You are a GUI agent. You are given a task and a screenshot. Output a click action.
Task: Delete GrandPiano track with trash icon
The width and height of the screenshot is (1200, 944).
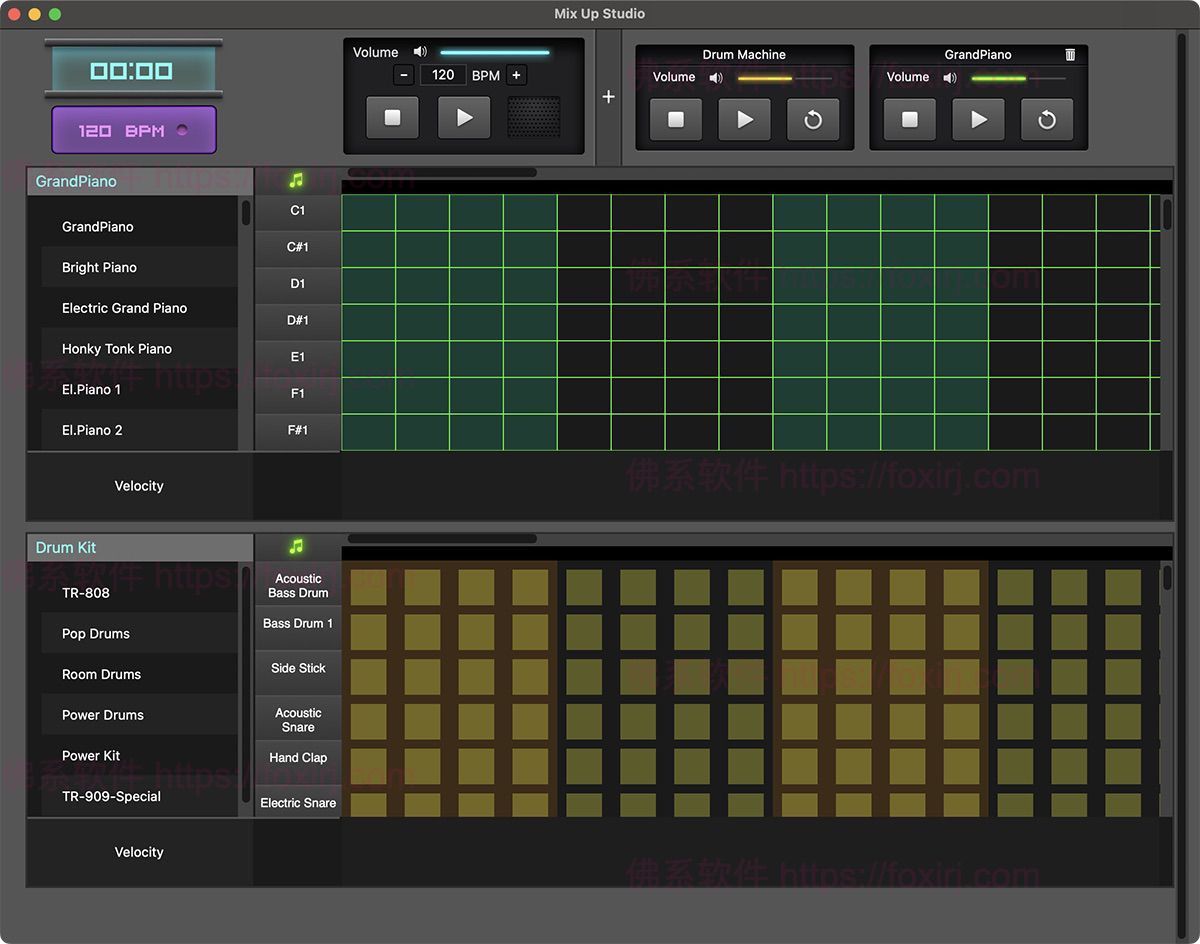click(x=1070, y=55)
